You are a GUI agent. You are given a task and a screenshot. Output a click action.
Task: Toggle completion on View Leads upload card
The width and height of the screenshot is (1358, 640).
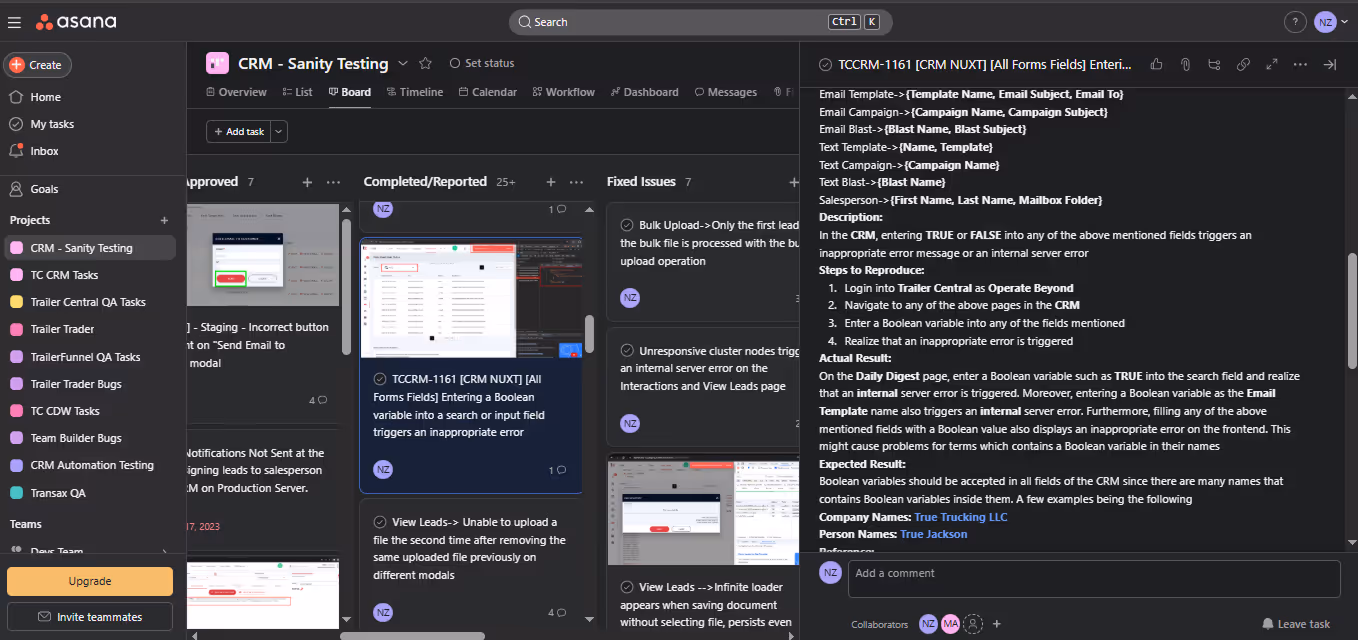pyautogui.click(x=380, y=522)
